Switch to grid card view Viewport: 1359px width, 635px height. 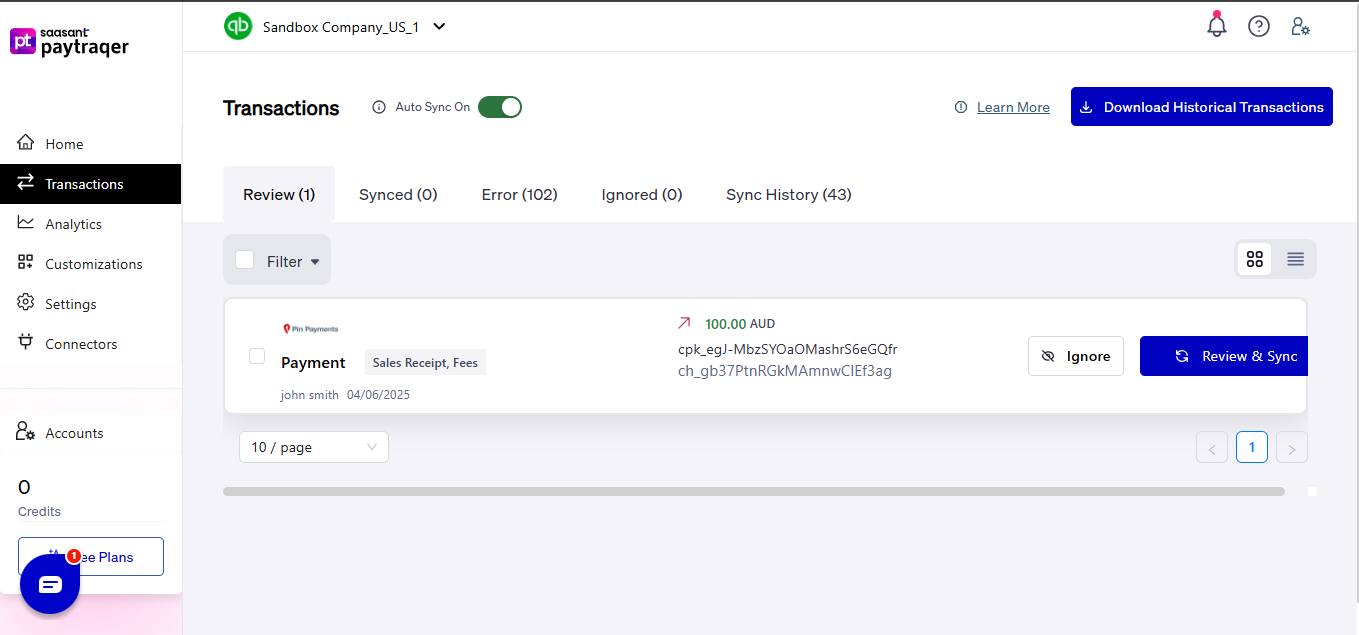tap(1255, 259)
